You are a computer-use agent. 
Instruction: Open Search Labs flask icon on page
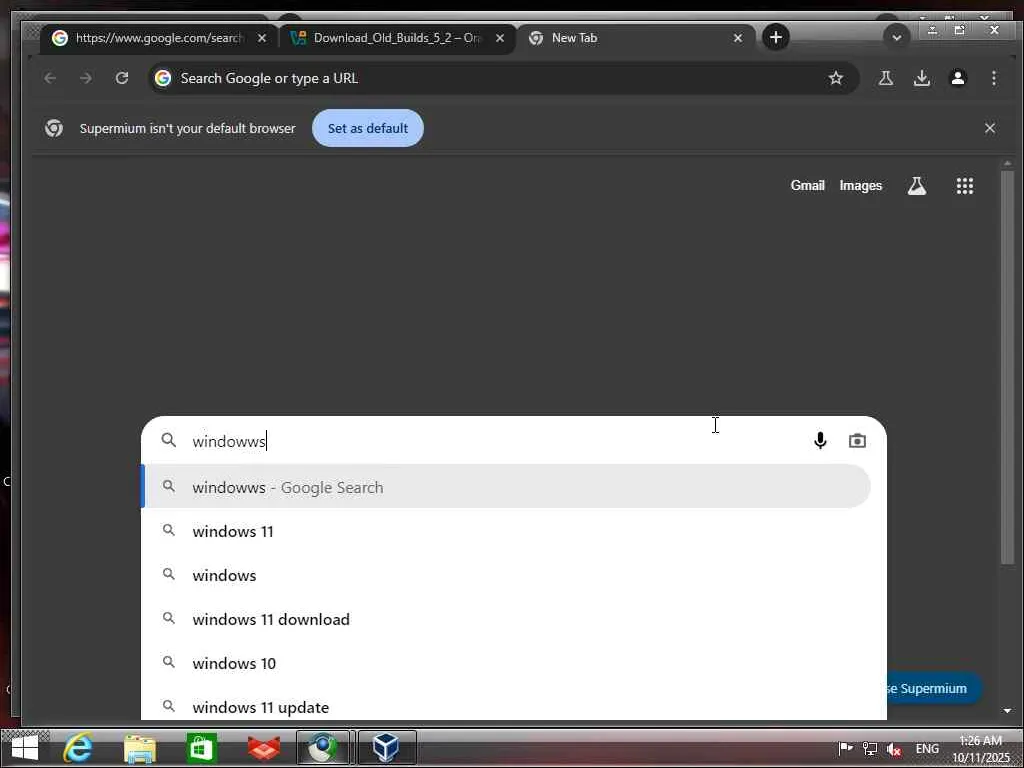tap(916, 185)
